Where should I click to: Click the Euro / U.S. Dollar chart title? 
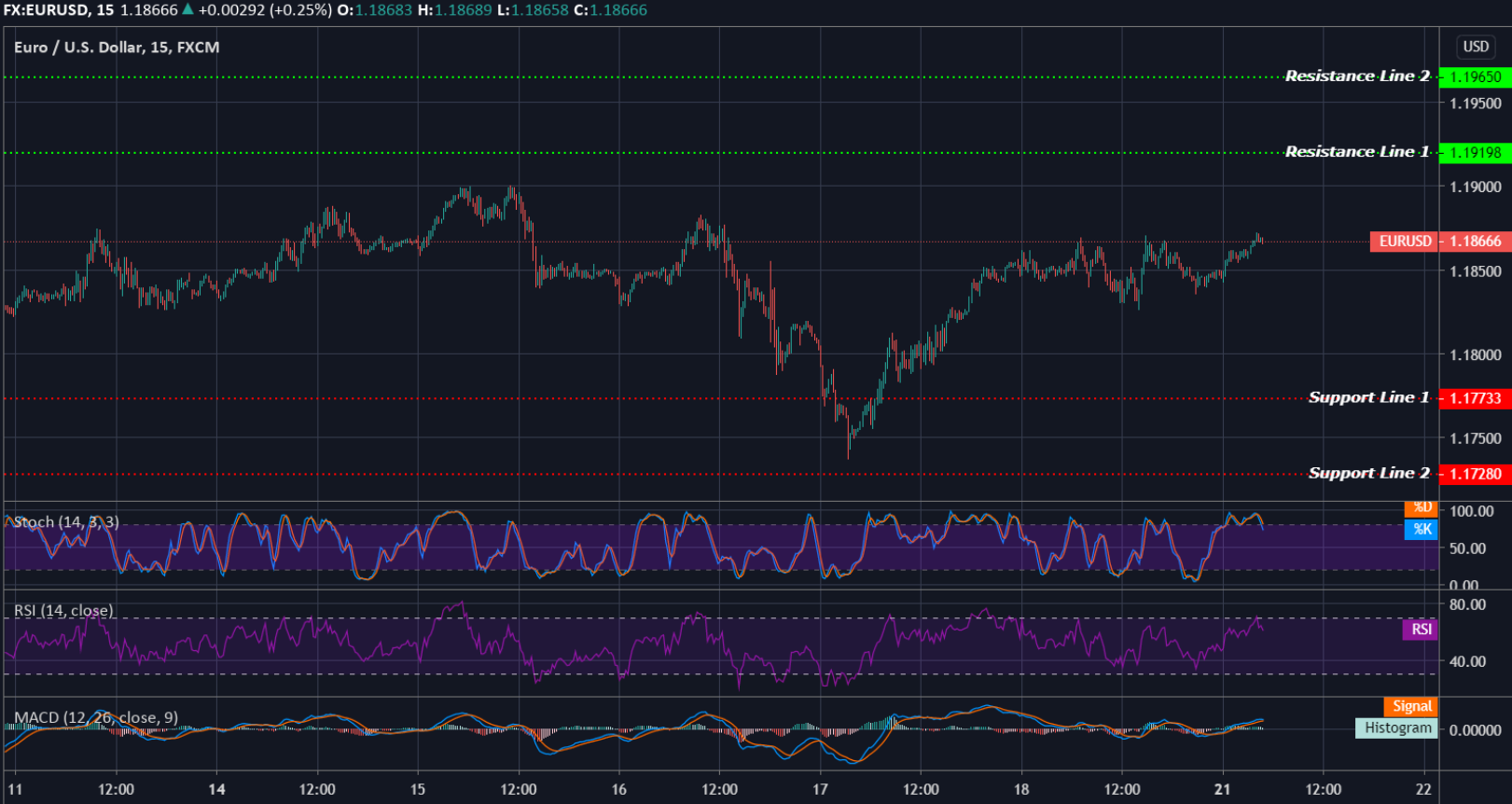tap(117, 48)
